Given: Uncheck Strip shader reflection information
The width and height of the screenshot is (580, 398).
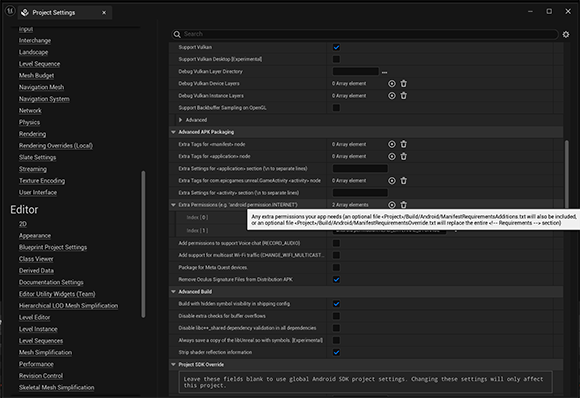Looking at the screenshot, I should click(x=336, y=353).
